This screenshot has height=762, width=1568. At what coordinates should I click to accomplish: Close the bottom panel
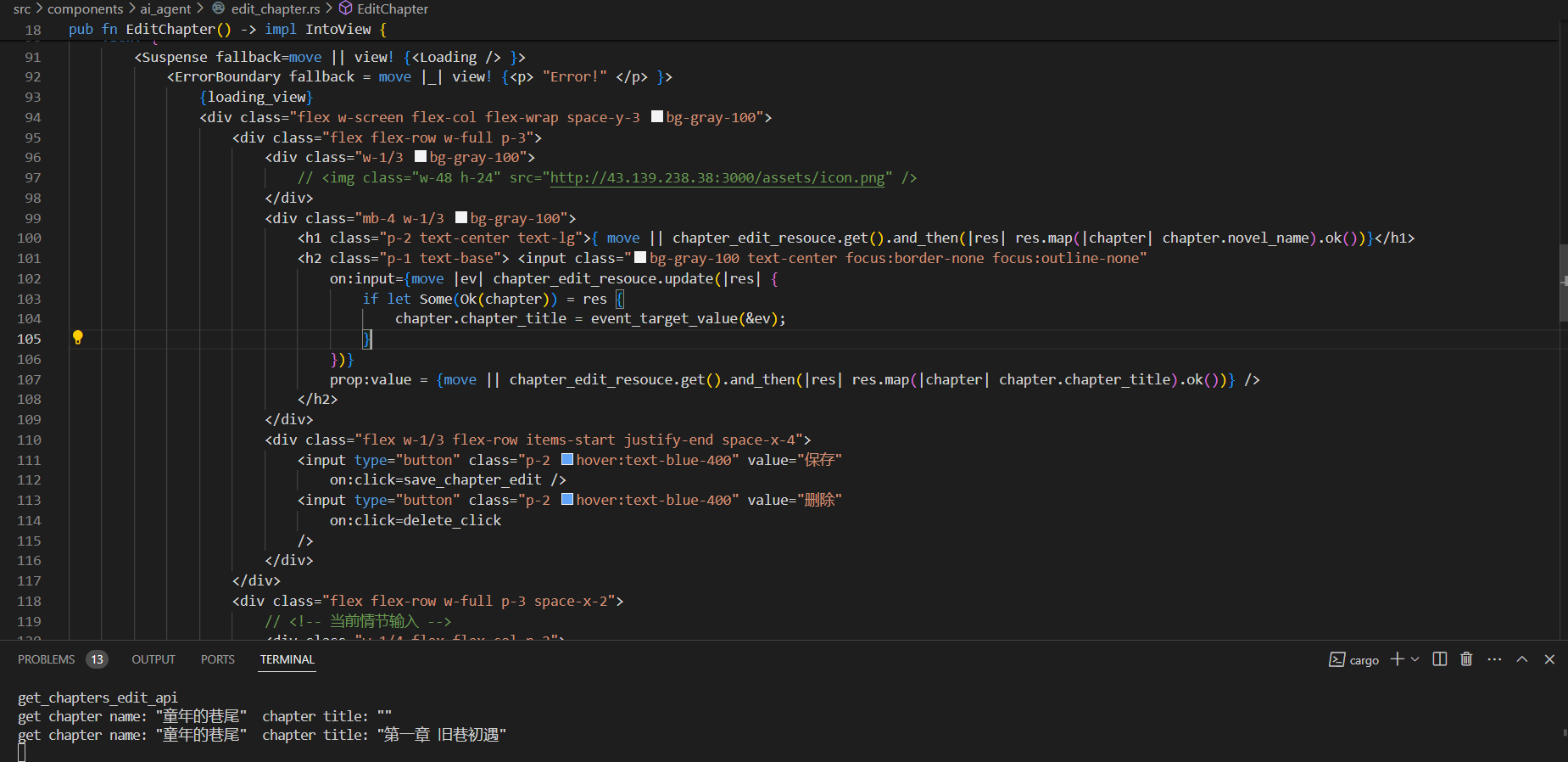[x=1549, y=659]
